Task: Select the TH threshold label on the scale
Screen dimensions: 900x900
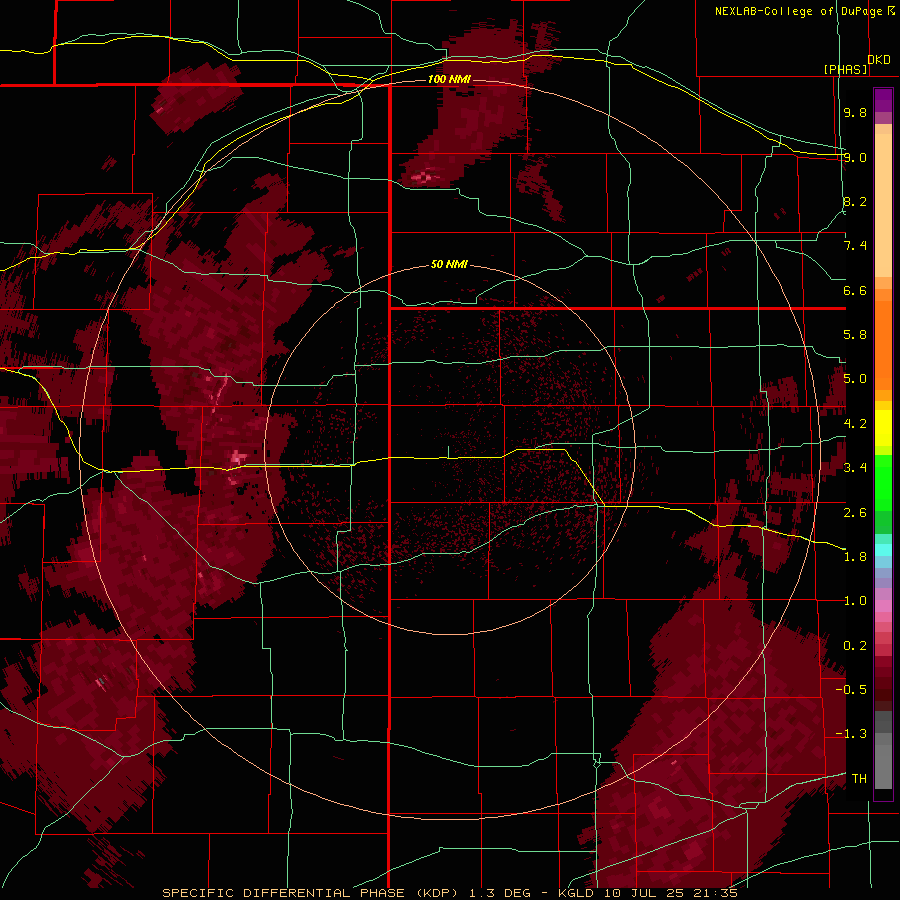Action: (859, 779)
